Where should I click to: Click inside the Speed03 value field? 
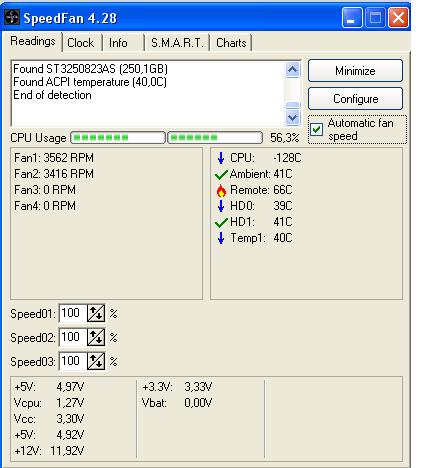pos(73,361)
